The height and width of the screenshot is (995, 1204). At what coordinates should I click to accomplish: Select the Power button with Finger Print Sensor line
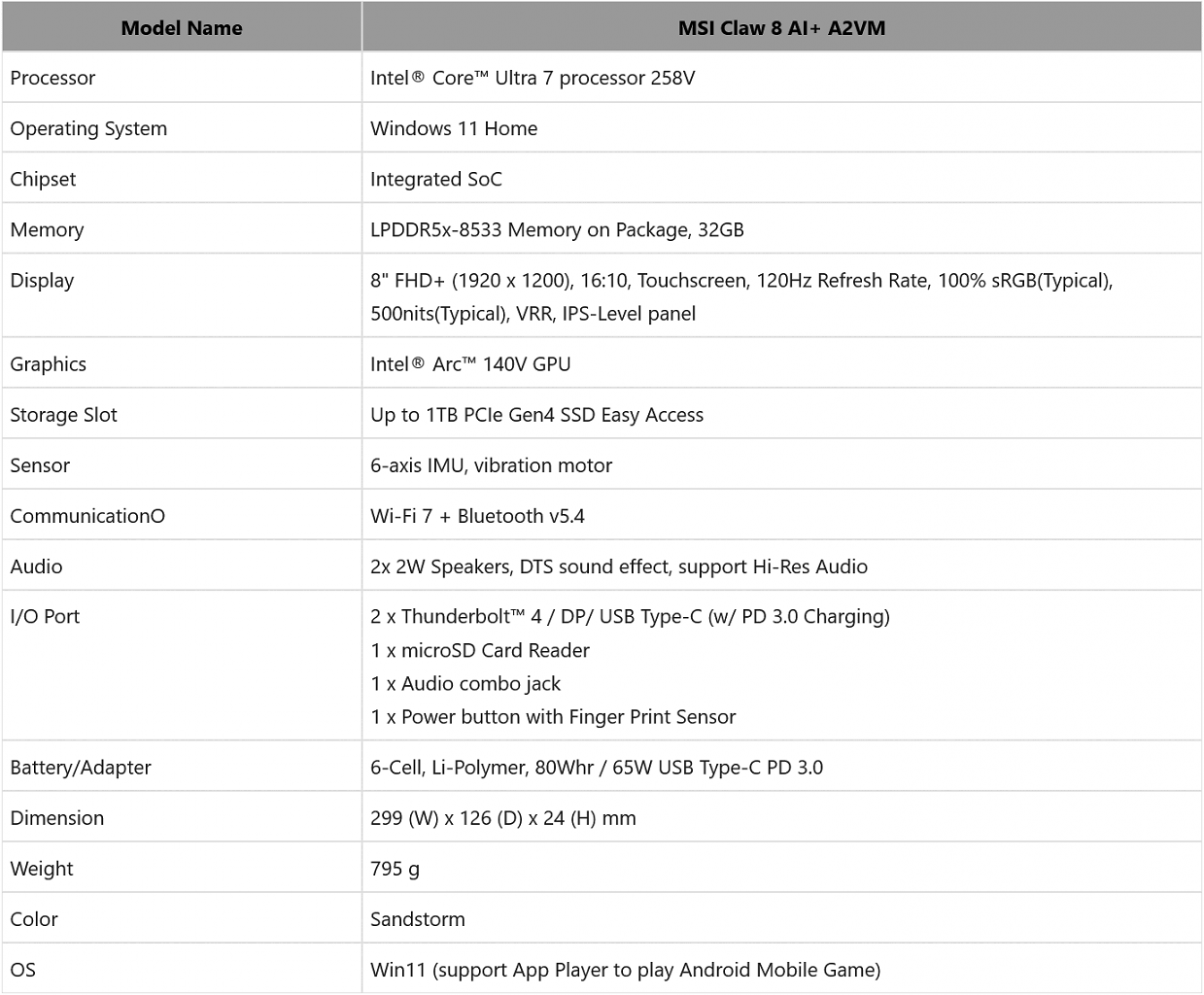click(x=553, y=717)
